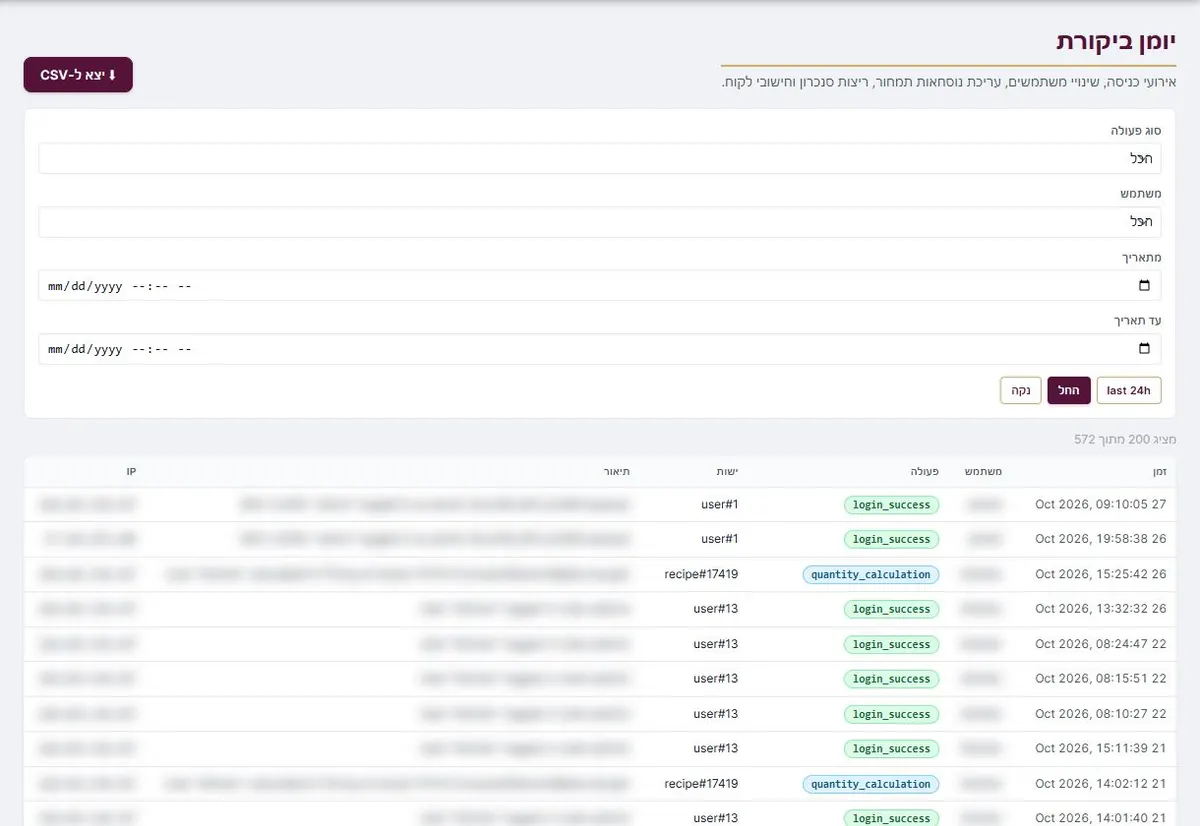Export the audit log to CSV
Image resolution: width=1200 pixels, height=826 pixels.
pos(78,75)
